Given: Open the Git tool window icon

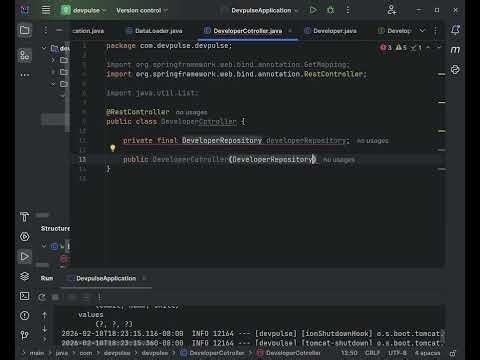Looking at the screenshot, I should coord(24,335).
